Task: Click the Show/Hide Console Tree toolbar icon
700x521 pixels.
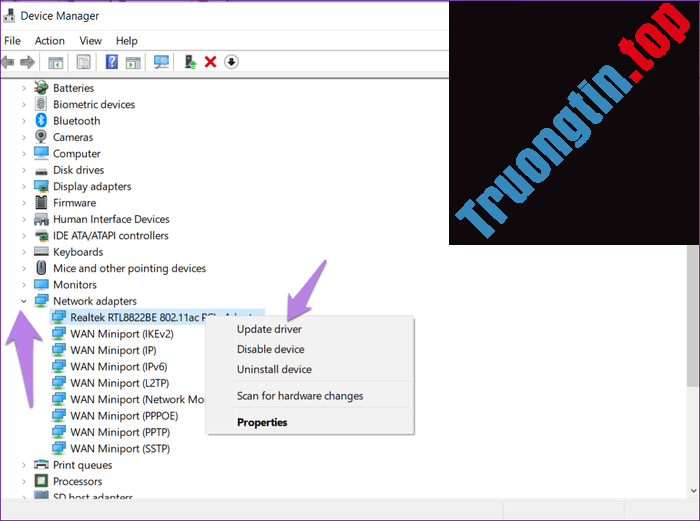Action: coord(55,62)
